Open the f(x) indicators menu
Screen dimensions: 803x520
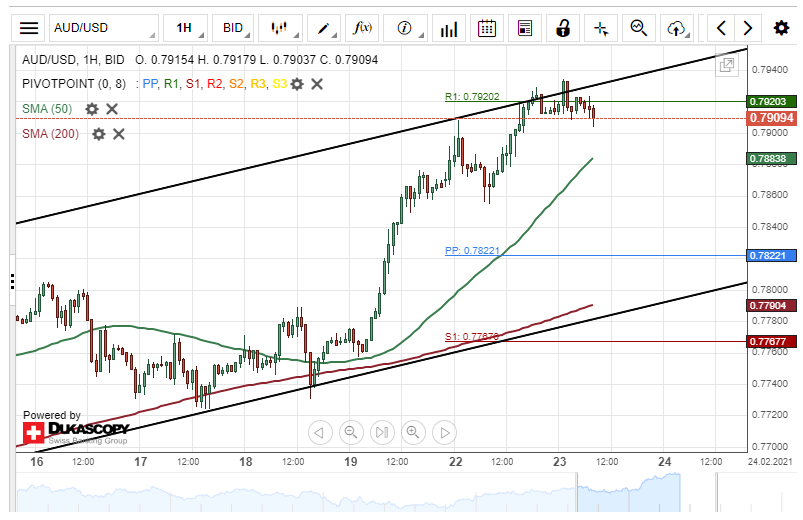pyautogui.click(x=363, y=28)
